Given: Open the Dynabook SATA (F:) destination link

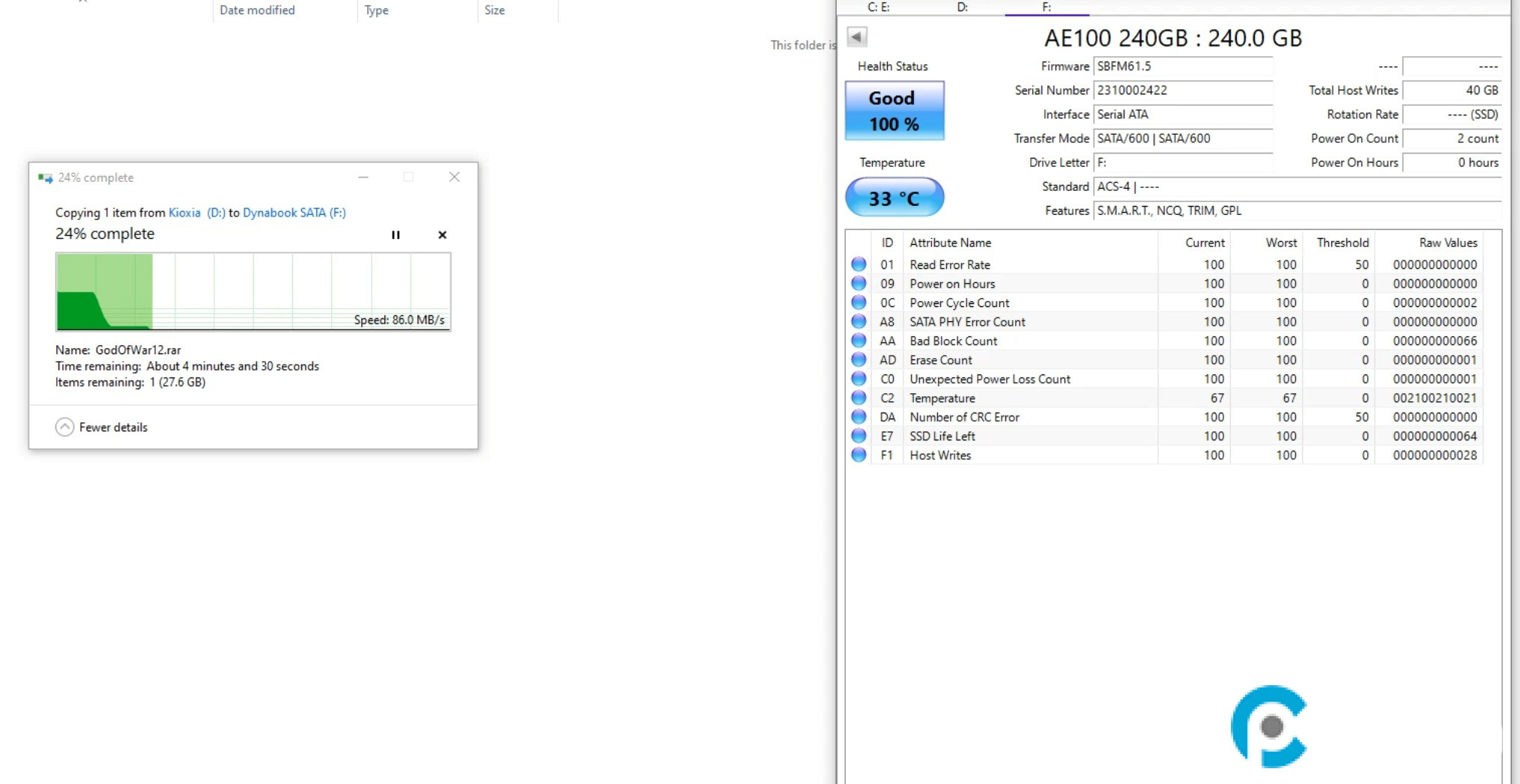Looking at the screenshot, I should point(294,213).
